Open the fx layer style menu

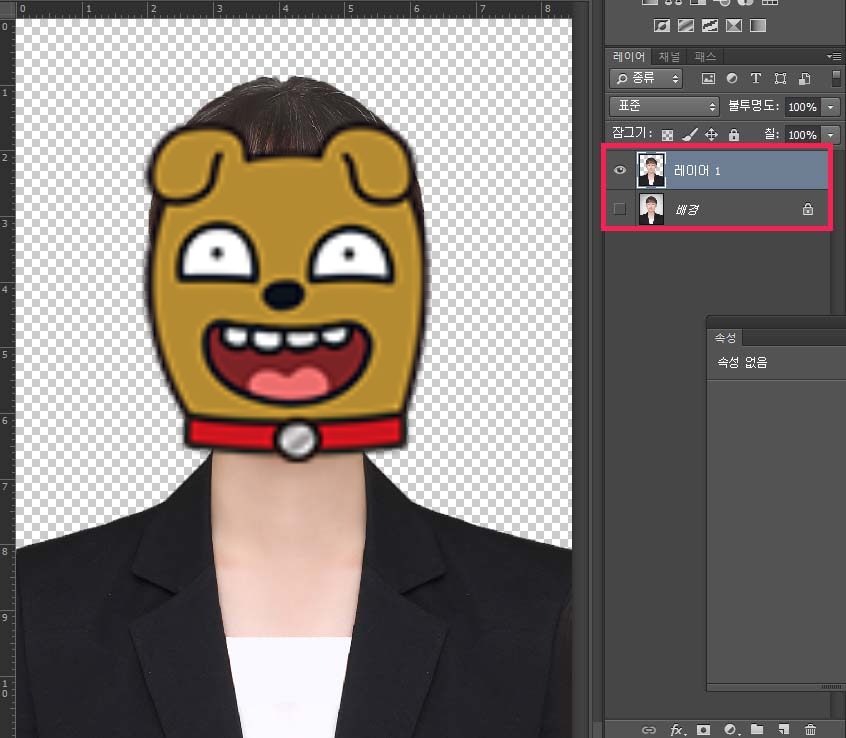click(677, 730)
